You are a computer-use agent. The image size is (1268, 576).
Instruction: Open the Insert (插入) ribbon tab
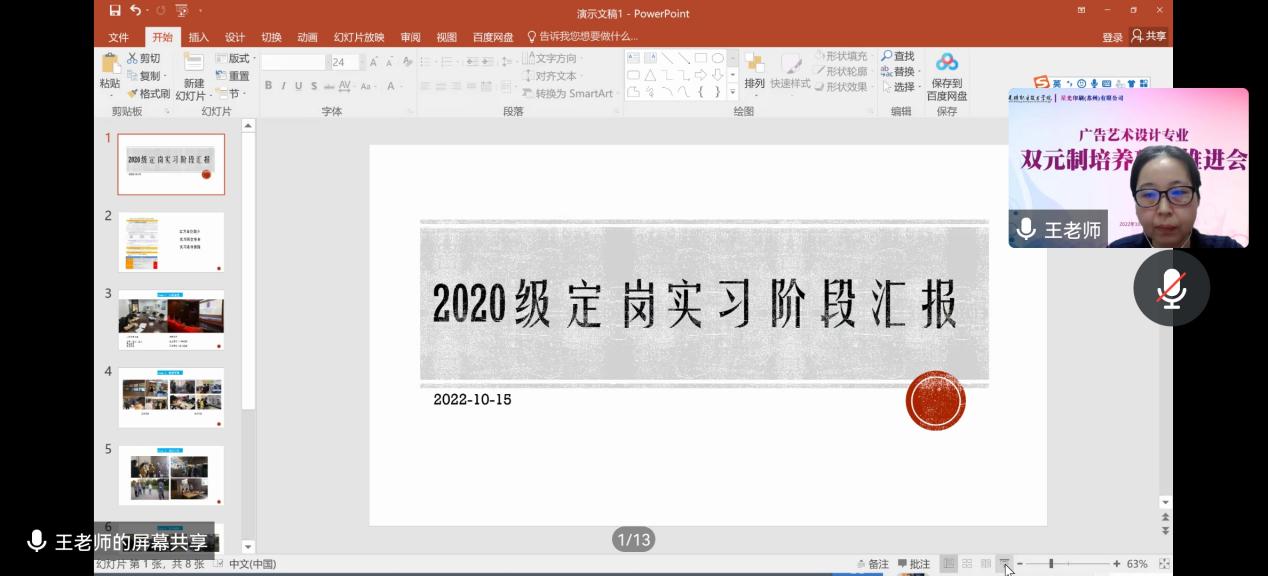(198, 37)
